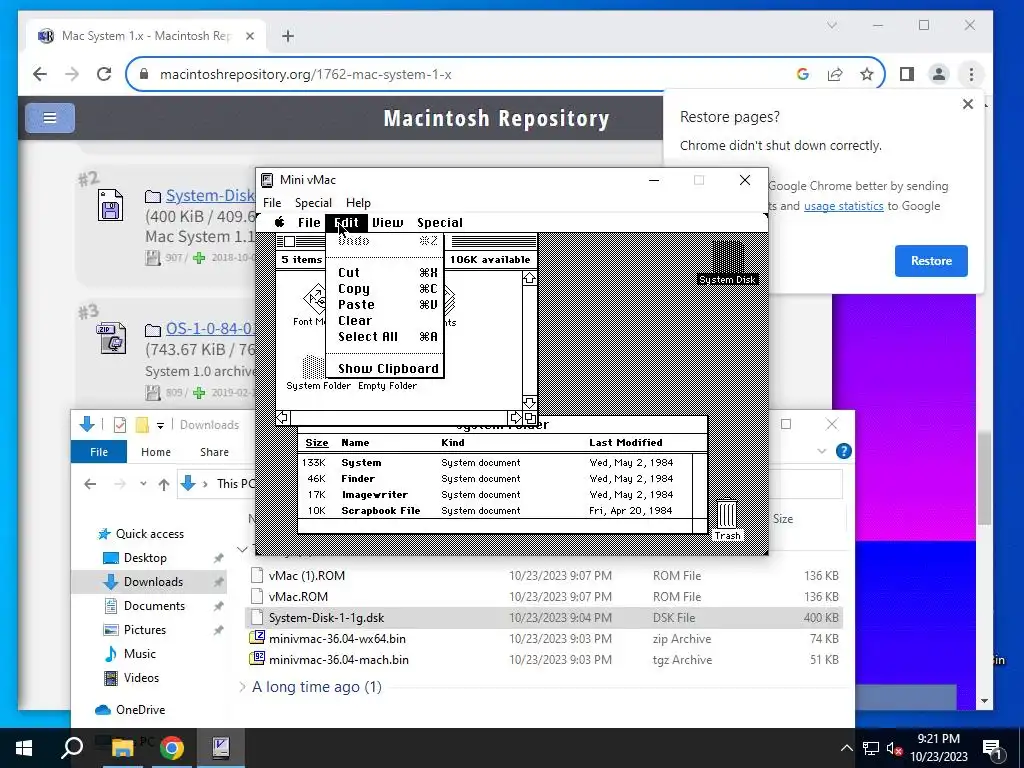Click the floppy disk icon for item #2
This screenshot has width=1024, height=768.
pyautogui.click(x=110, y=205)
